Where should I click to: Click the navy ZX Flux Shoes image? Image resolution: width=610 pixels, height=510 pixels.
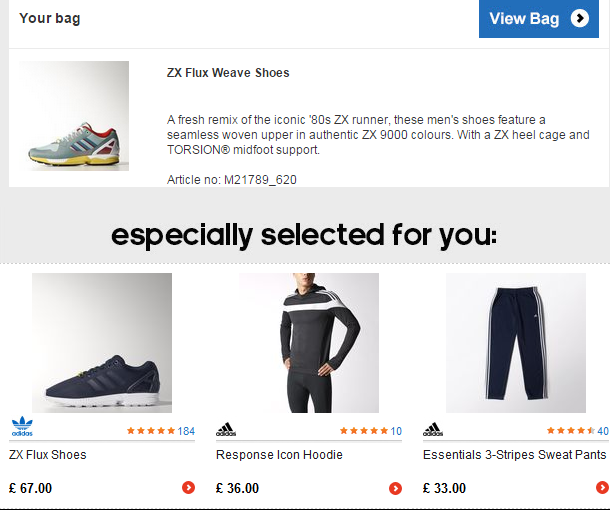(102, 343)
